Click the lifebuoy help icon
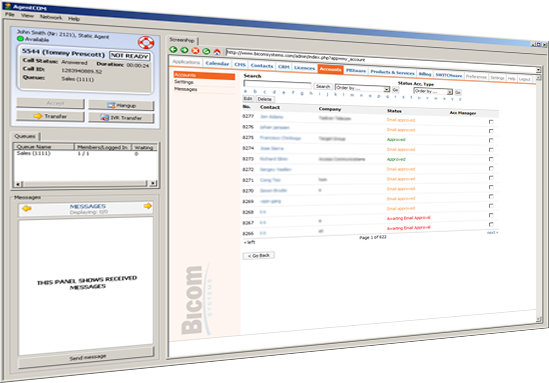Screen dimensions: 549x383 [x=146, y=43]
